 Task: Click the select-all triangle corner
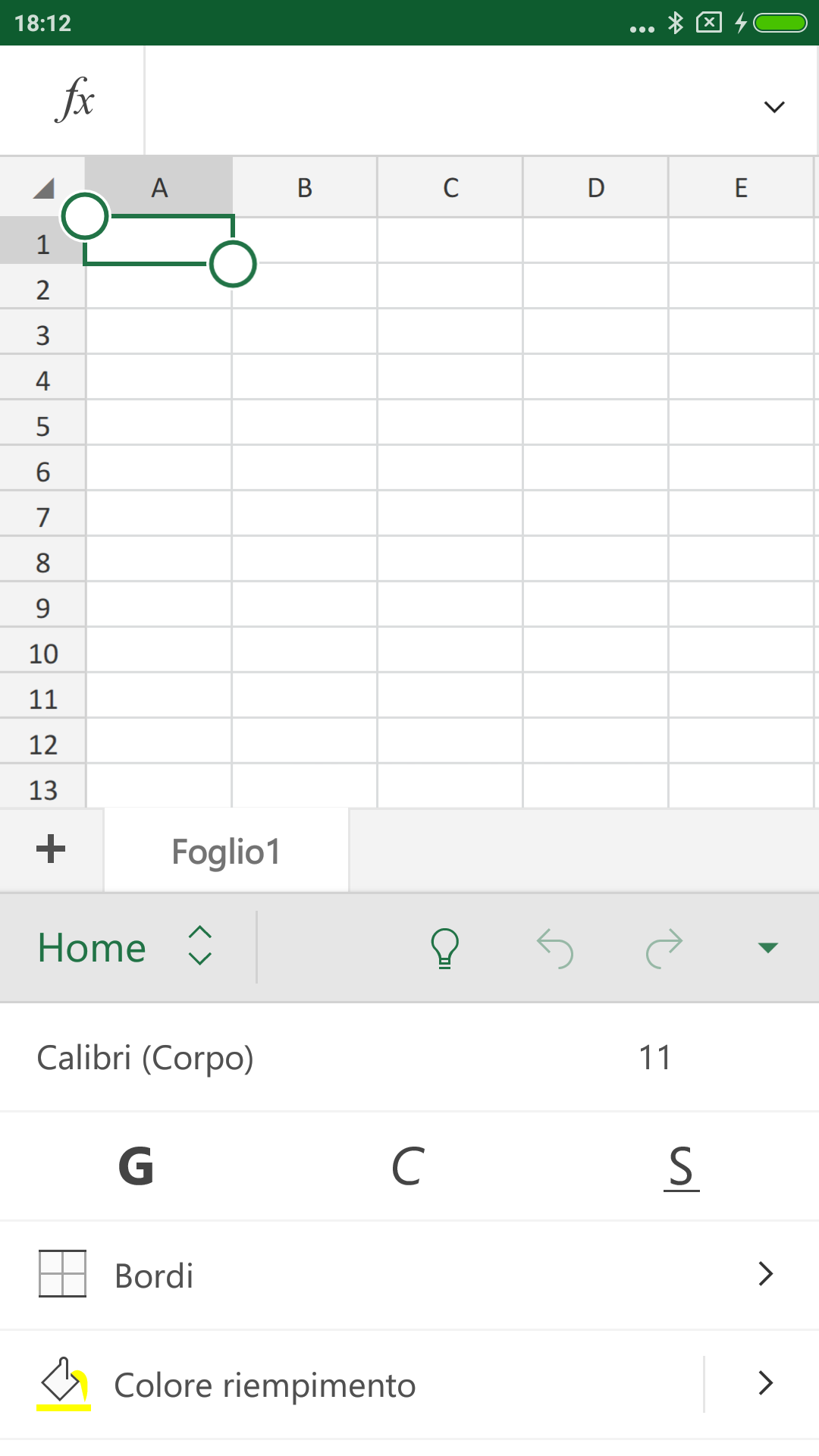(x=42, y=188)
